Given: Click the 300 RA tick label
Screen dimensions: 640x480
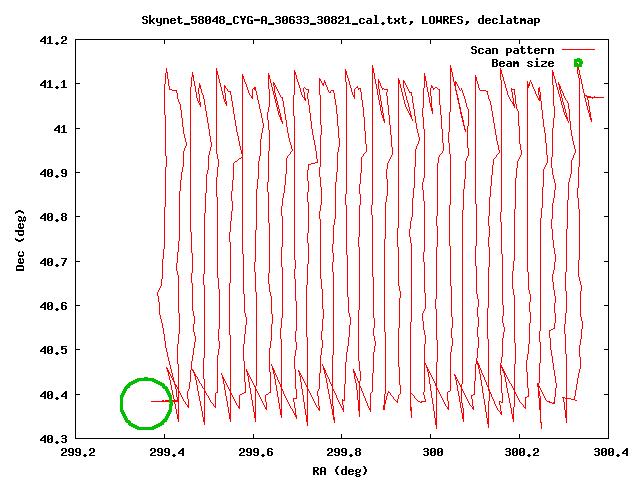Looking at the screenshot, I should coord(433,452).
